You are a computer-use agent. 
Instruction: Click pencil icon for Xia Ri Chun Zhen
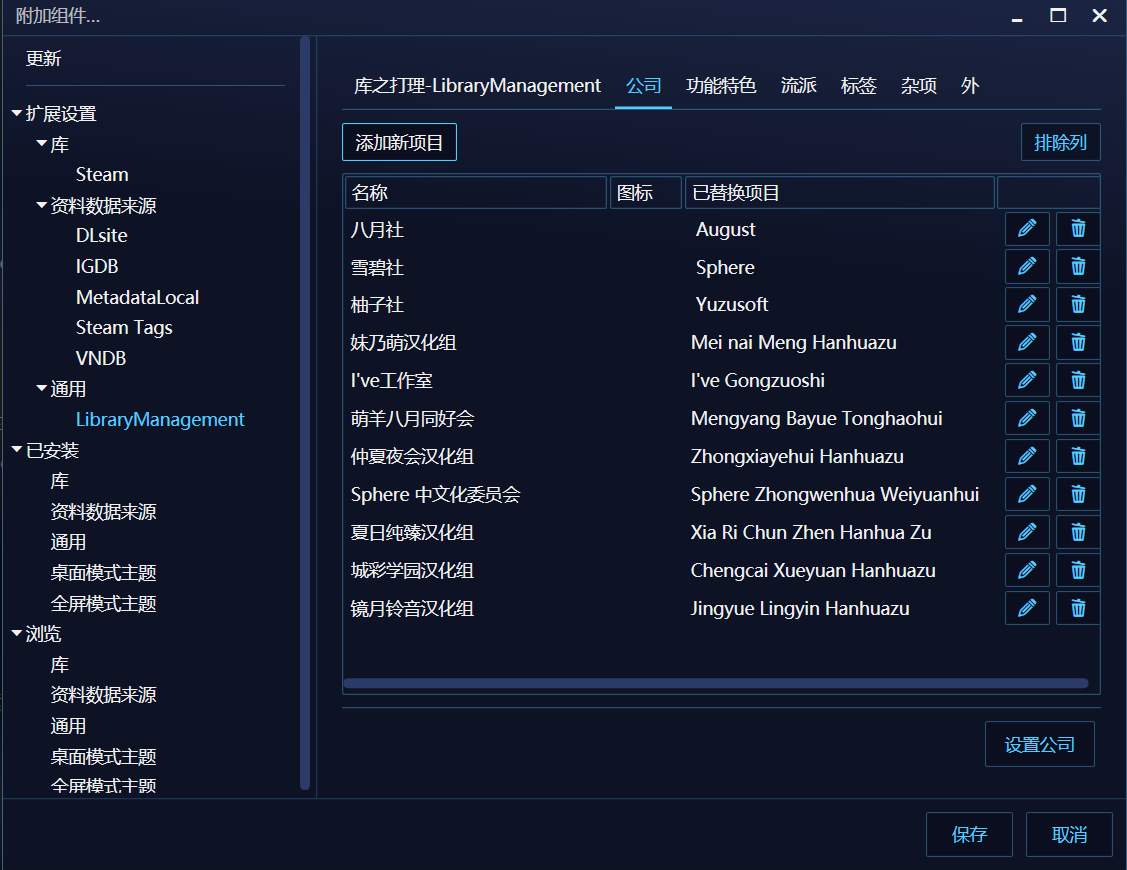coord(1027,533)
